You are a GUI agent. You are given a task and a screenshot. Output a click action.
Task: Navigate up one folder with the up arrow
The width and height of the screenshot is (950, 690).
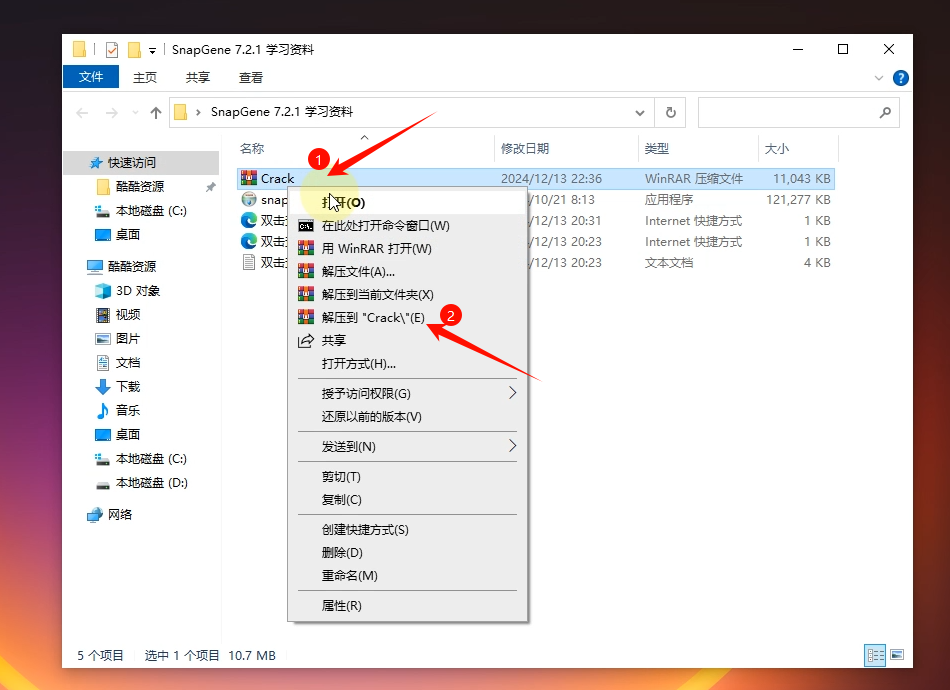pyautogui.click(x=154, y=112)
